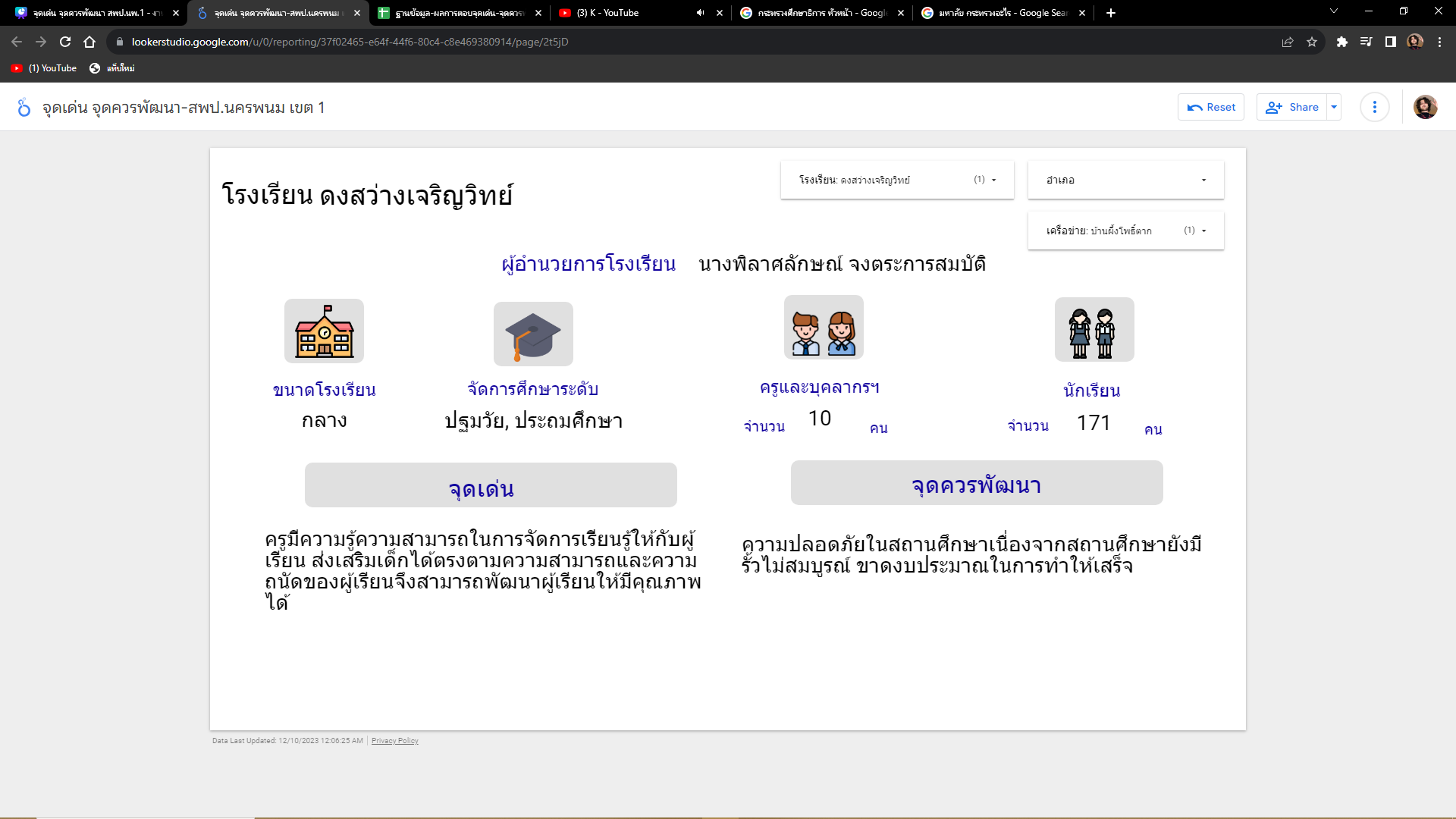1456x819 pixels.
Task: Open the Privacy Policy link
Action: pyautogui.click(x=394, y=741)
